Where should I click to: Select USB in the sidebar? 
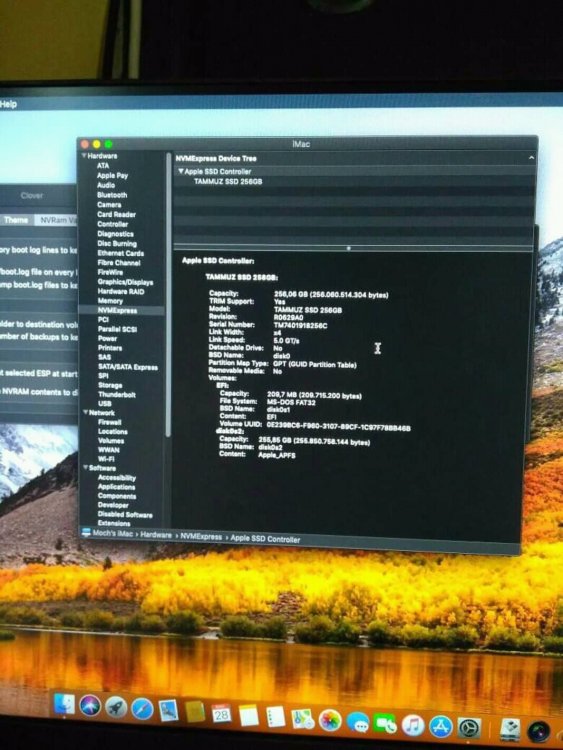coord(105,403)
